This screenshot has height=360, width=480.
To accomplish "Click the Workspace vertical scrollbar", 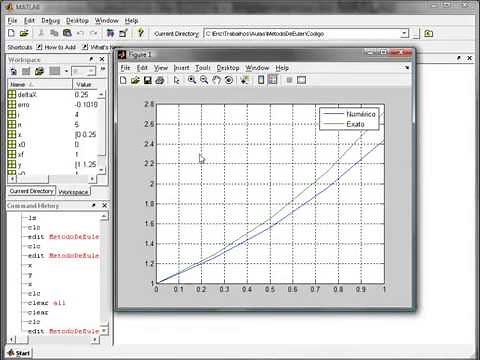I will [x=102, y=132].
